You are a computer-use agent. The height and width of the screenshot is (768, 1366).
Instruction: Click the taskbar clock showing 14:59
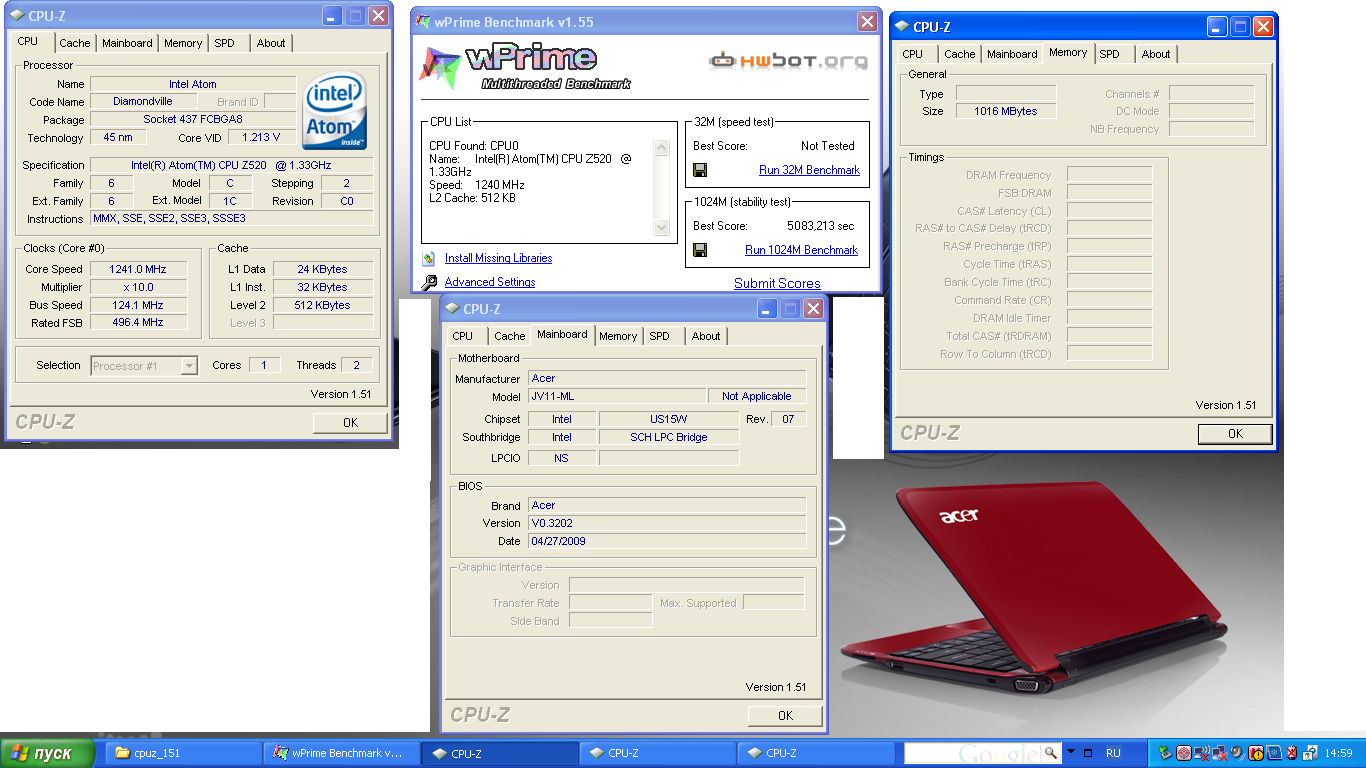tap(1338, 753)
